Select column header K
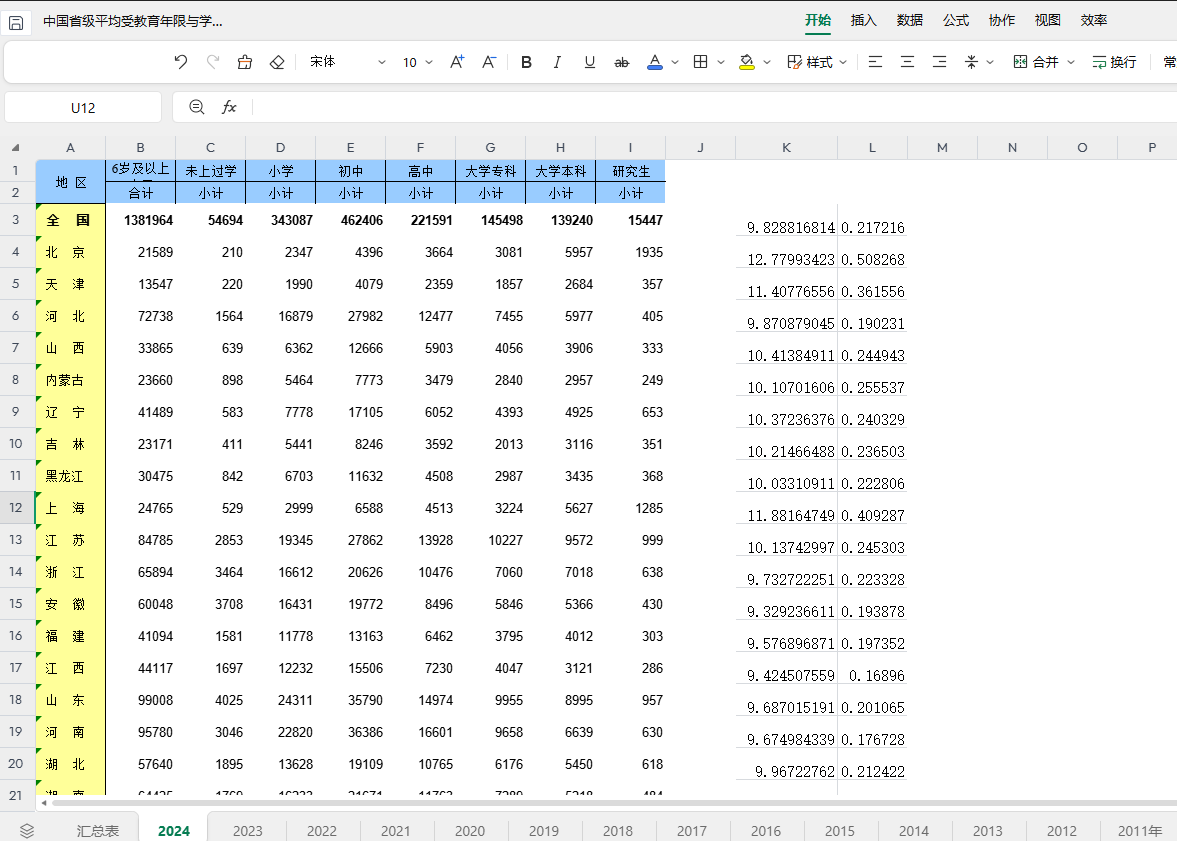The width and height of the screenshot is (1177, 841). 787,148
